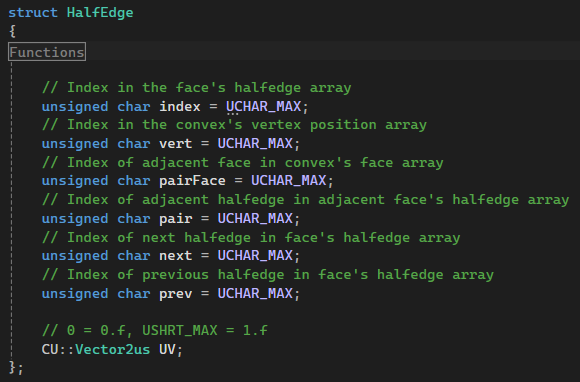Click the prev variable identifier
The height and width of the screenshot is (382, 580).
[x=176, y=294]
